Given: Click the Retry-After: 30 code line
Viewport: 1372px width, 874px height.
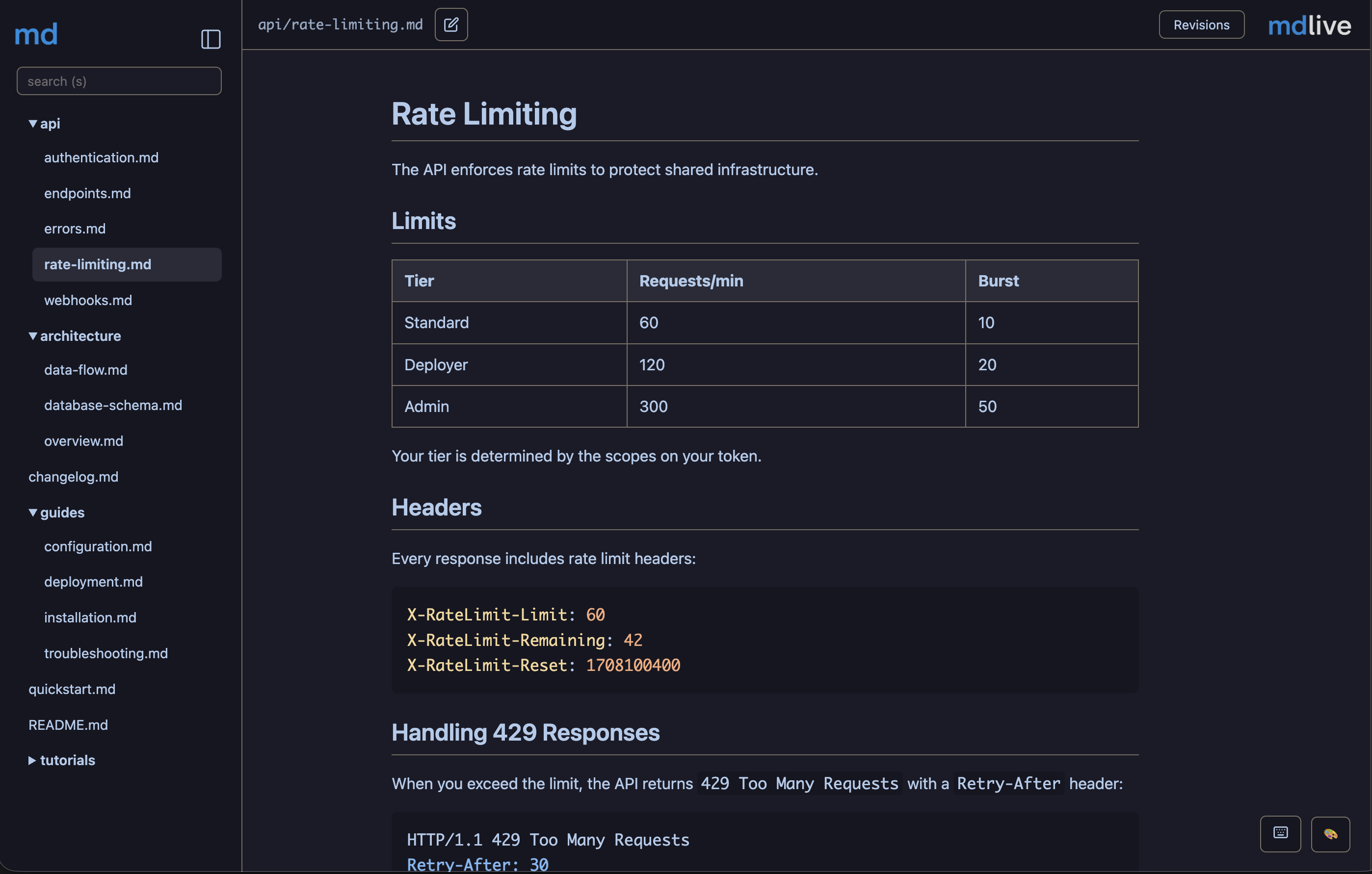Looking at the screenshot, I should 477,865.
